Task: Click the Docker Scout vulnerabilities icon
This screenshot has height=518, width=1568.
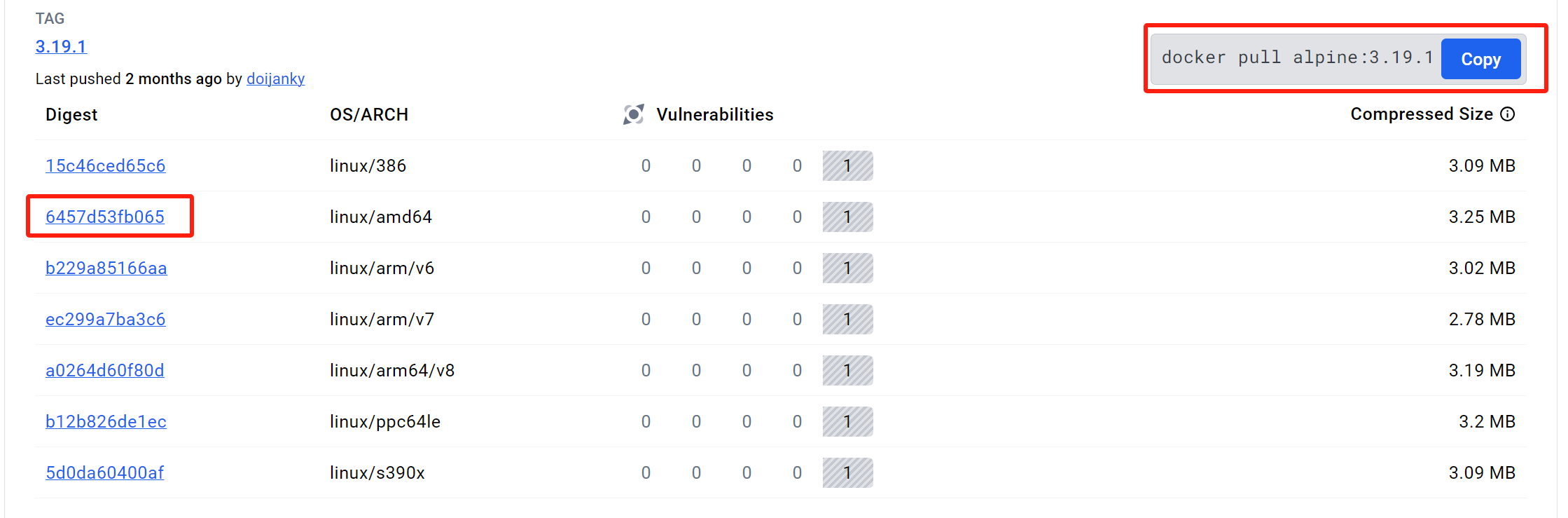Action: click(633, 114)
